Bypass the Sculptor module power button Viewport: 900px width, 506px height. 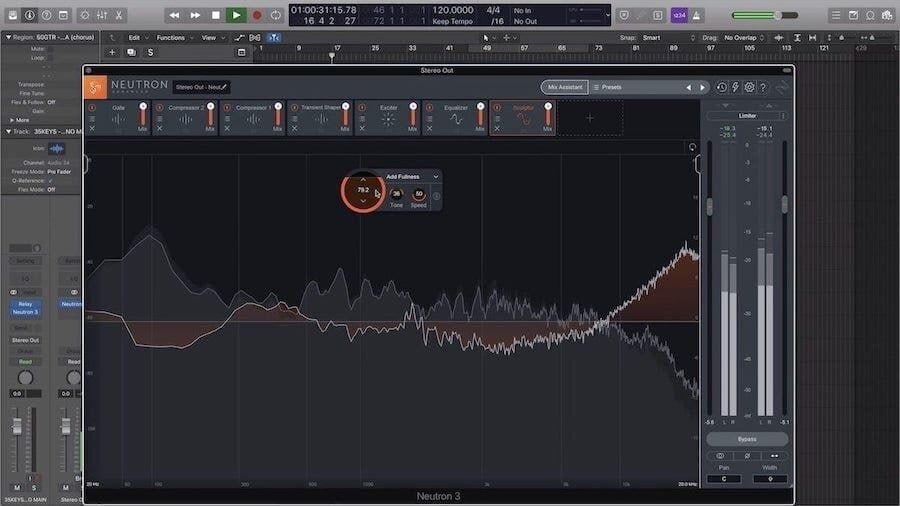tap(496, 107)
